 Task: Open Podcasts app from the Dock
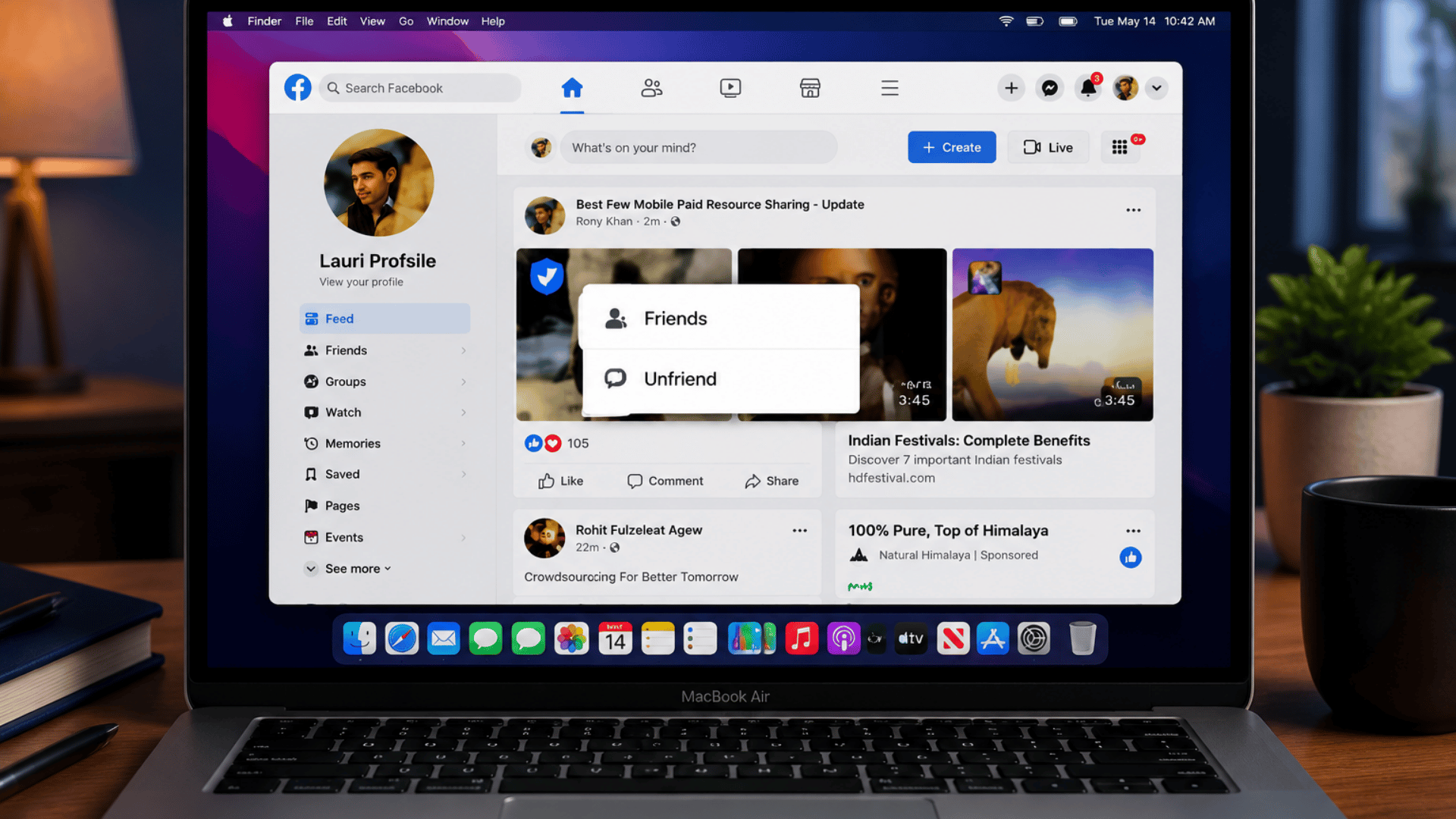[843, 639]
